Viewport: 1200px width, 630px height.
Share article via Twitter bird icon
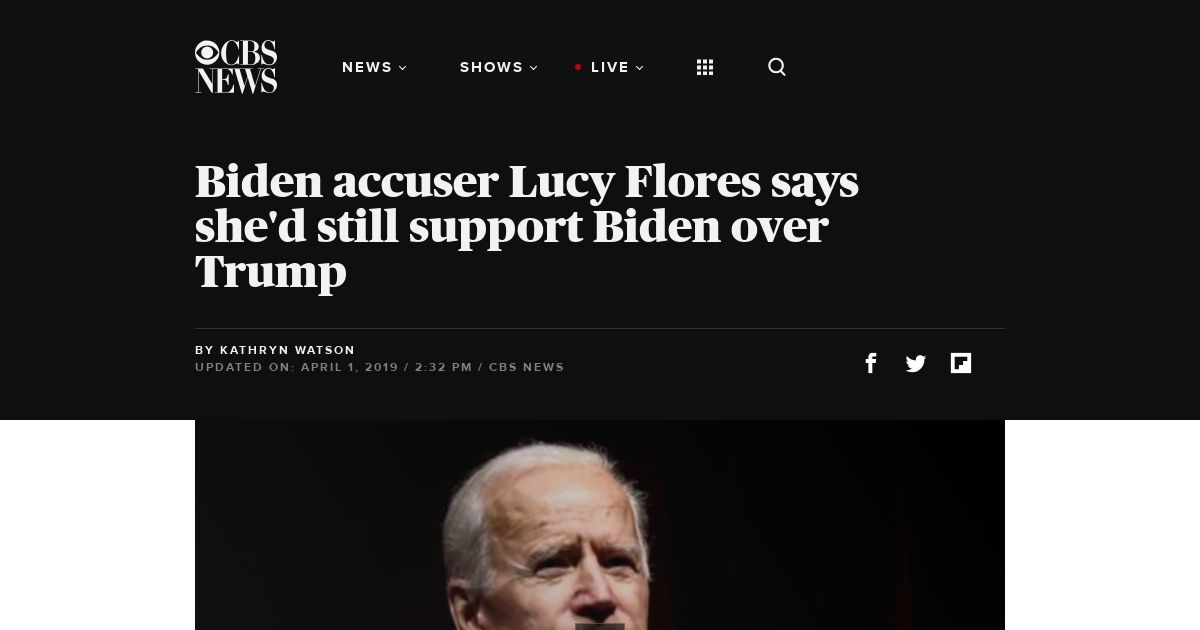(916, 364)
